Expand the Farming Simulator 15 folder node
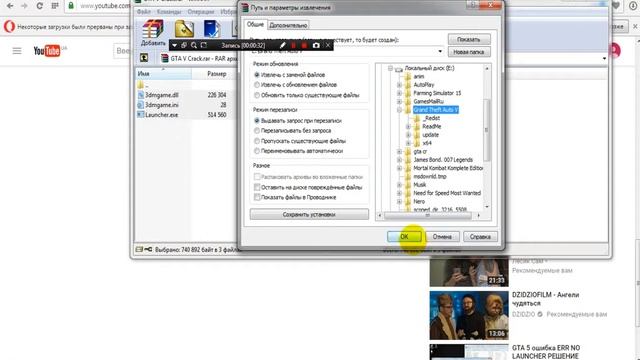Image resolution: width=640 pixels, height=360 pixels. 399,93
